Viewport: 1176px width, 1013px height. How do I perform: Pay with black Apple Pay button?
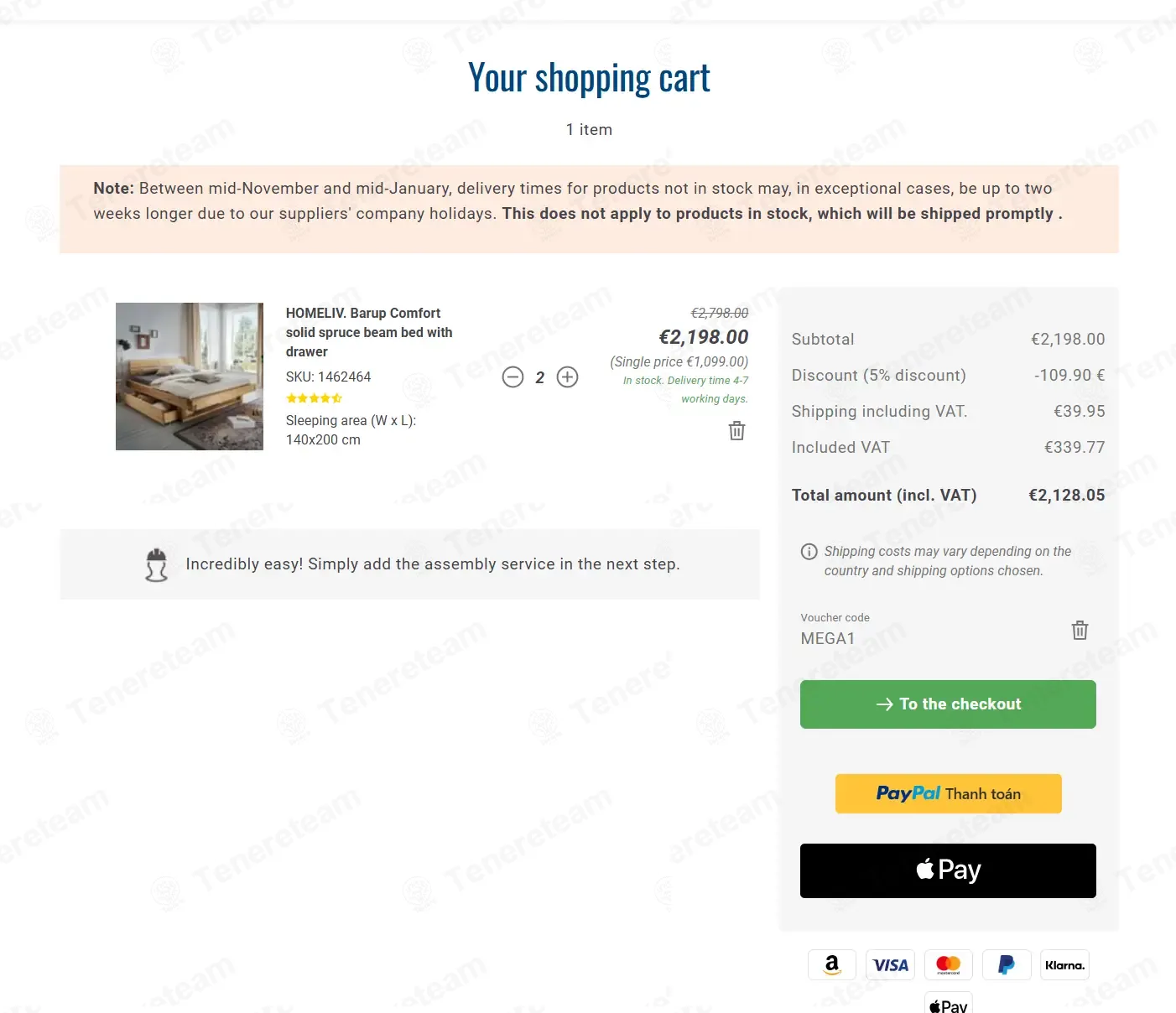coord(948,870)
